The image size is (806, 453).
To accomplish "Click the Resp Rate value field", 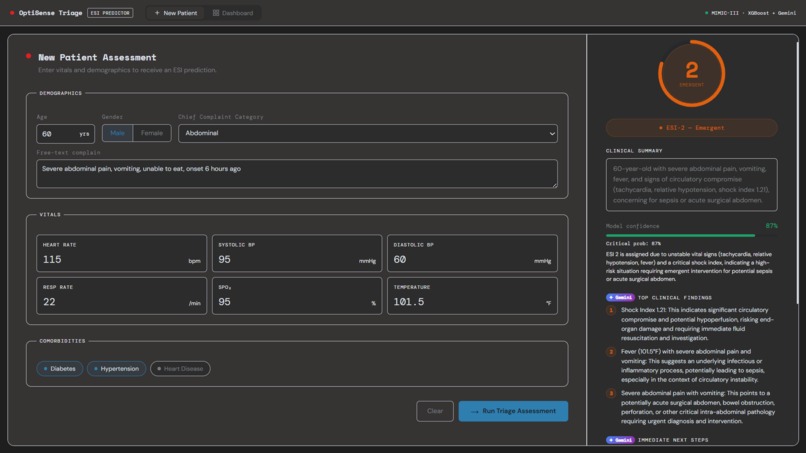I will 121,296.
